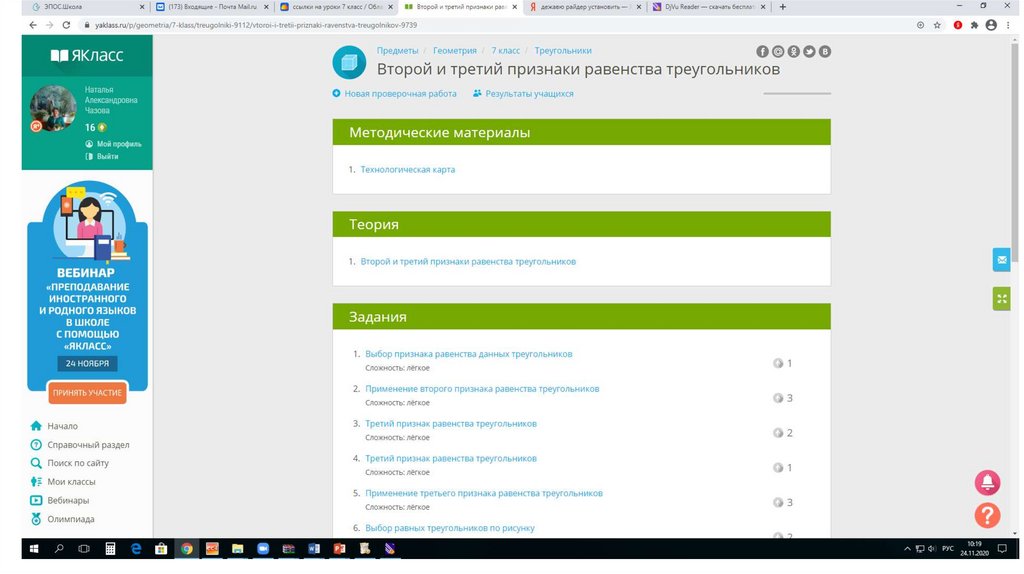Click the taskbar search magnifier
Screen dimensions: 1024x574
tap(59, 549)
